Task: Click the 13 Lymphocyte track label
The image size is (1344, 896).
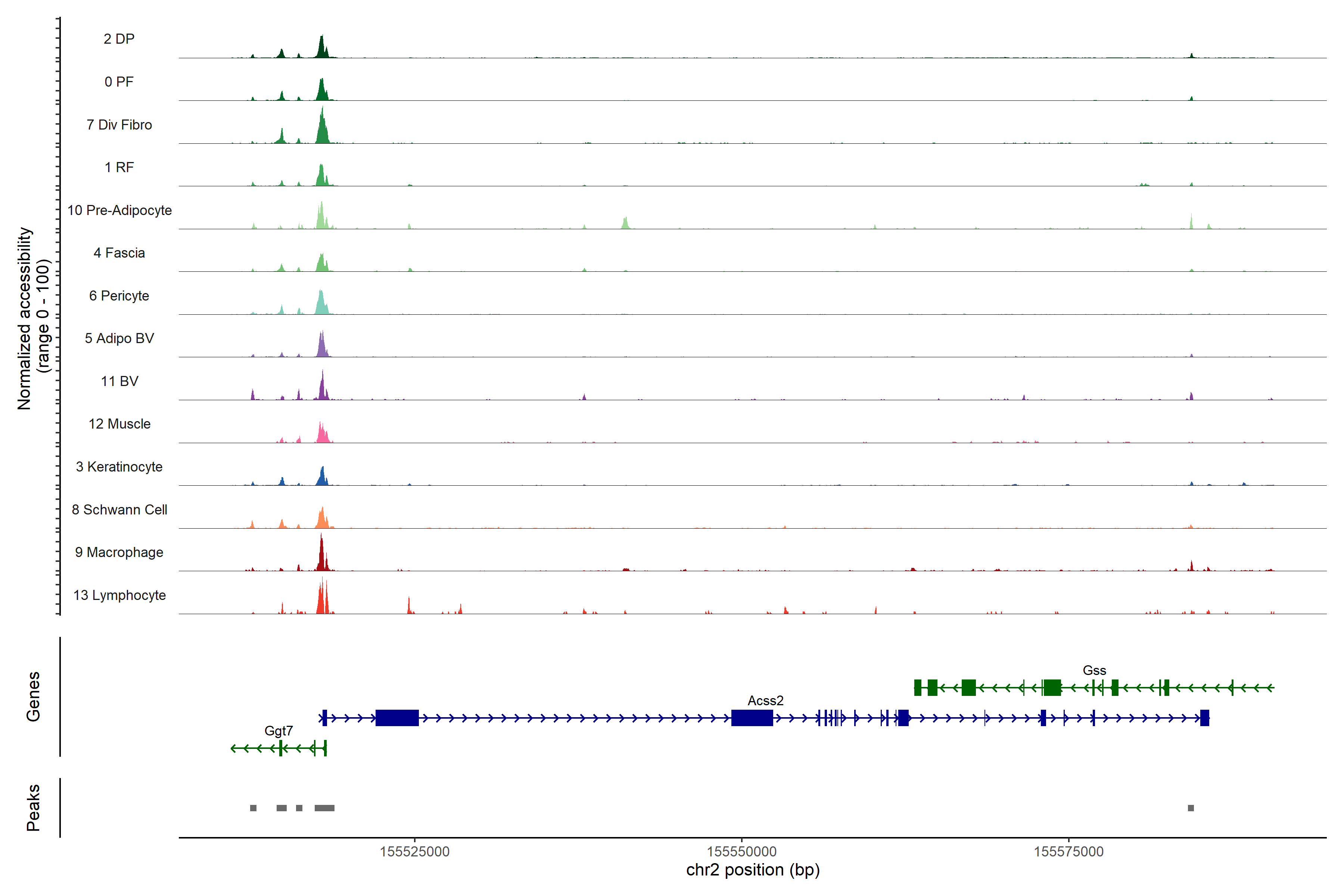Action: 119,595
